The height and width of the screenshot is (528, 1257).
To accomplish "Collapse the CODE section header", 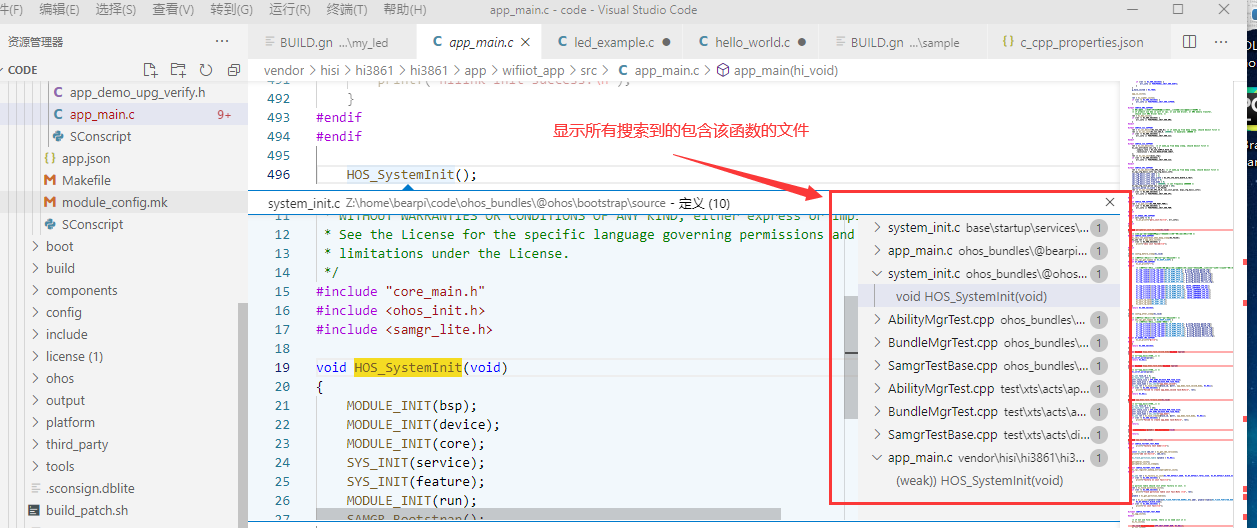I will coord(22,70).
